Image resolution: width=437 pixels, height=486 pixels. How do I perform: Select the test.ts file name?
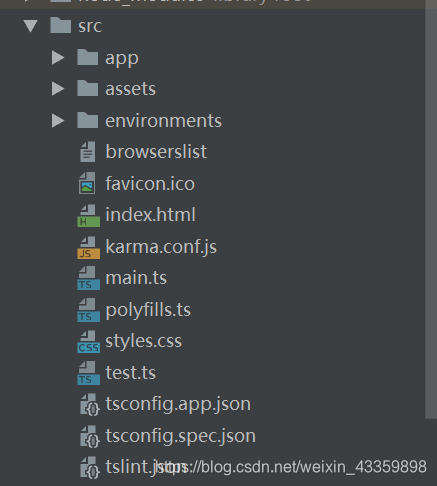131,373
